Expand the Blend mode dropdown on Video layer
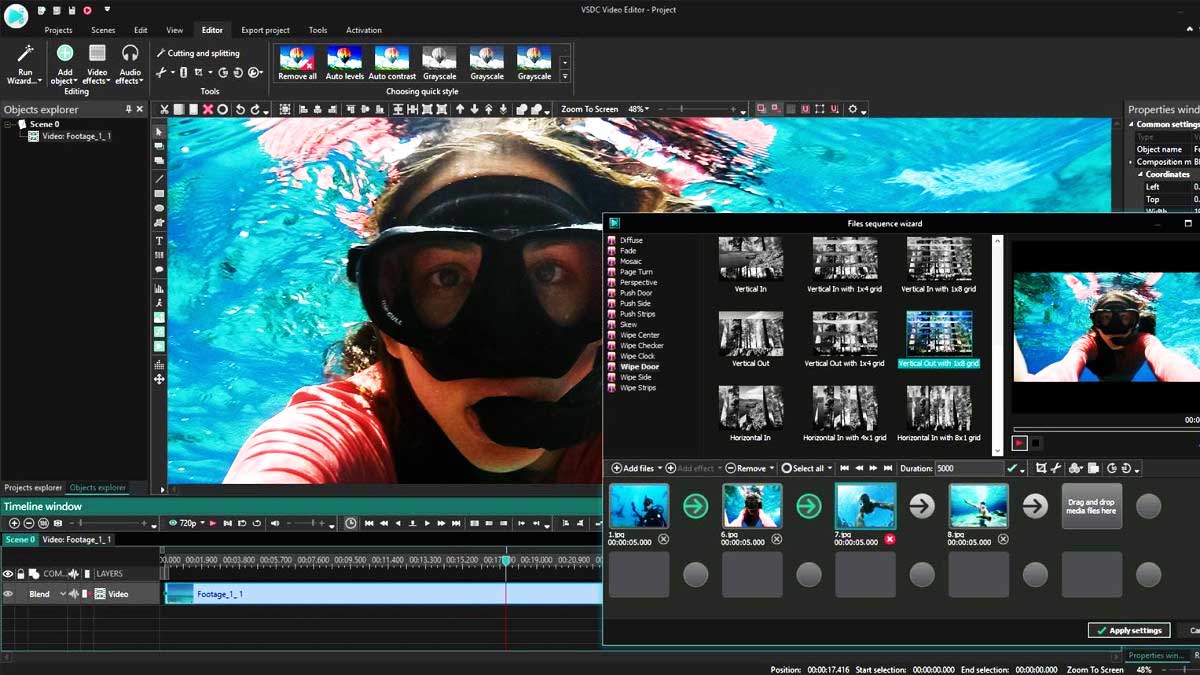Viewport: 1200px width, 675px height. (x=62, y=594)
